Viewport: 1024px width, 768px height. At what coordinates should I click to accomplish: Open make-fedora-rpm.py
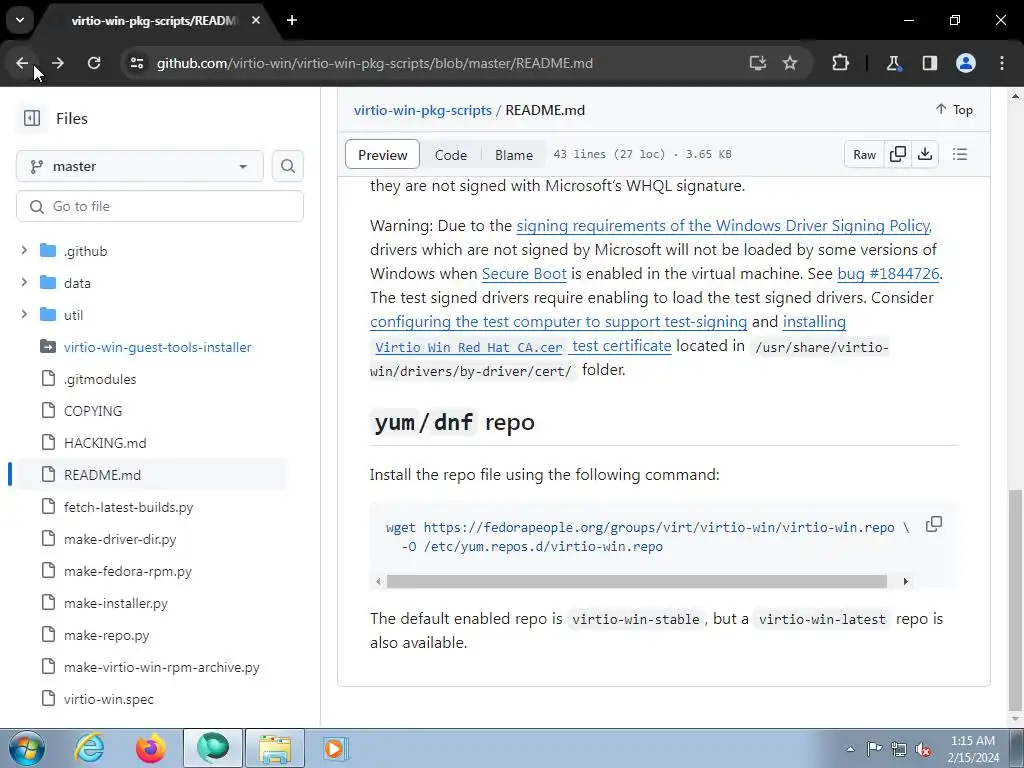pos(128,571)
